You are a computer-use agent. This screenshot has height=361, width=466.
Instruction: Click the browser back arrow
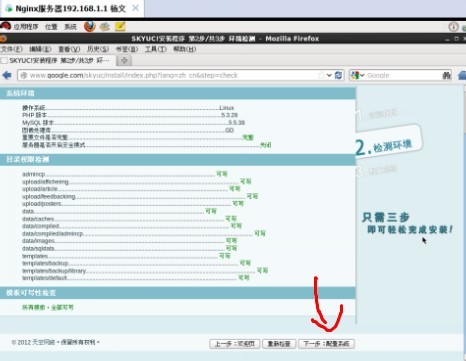[x=7, y=75]
